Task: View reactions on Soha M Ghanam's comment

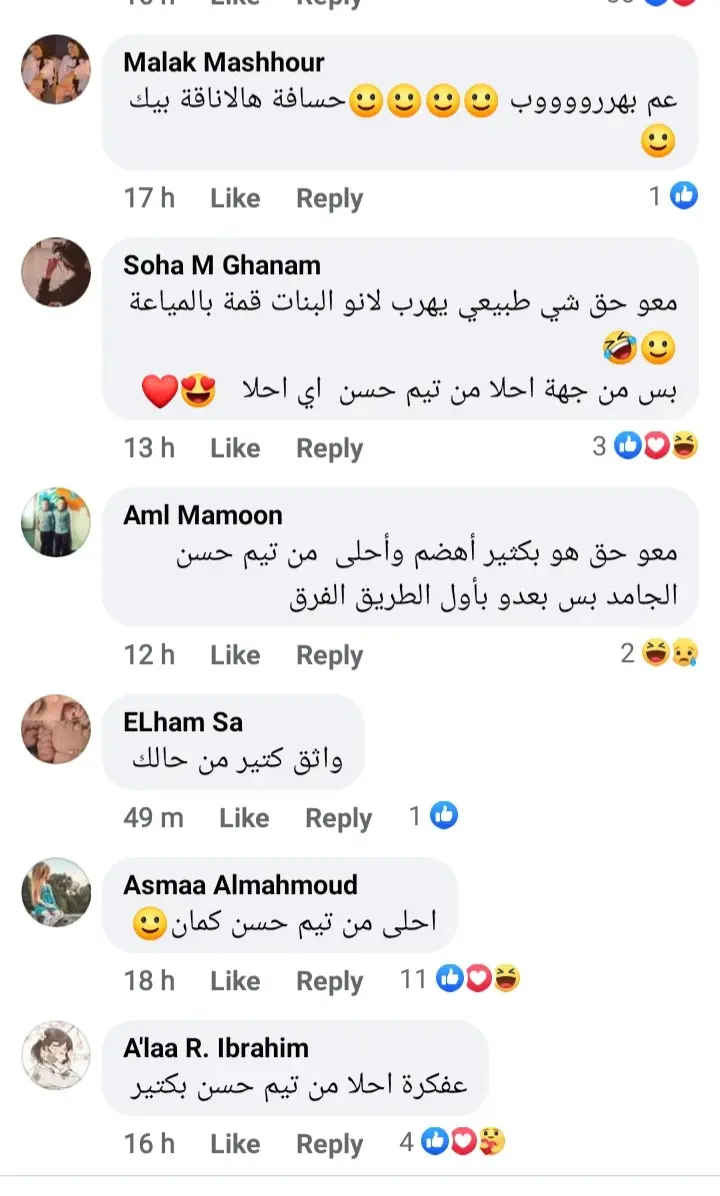Action: (645, 445)
